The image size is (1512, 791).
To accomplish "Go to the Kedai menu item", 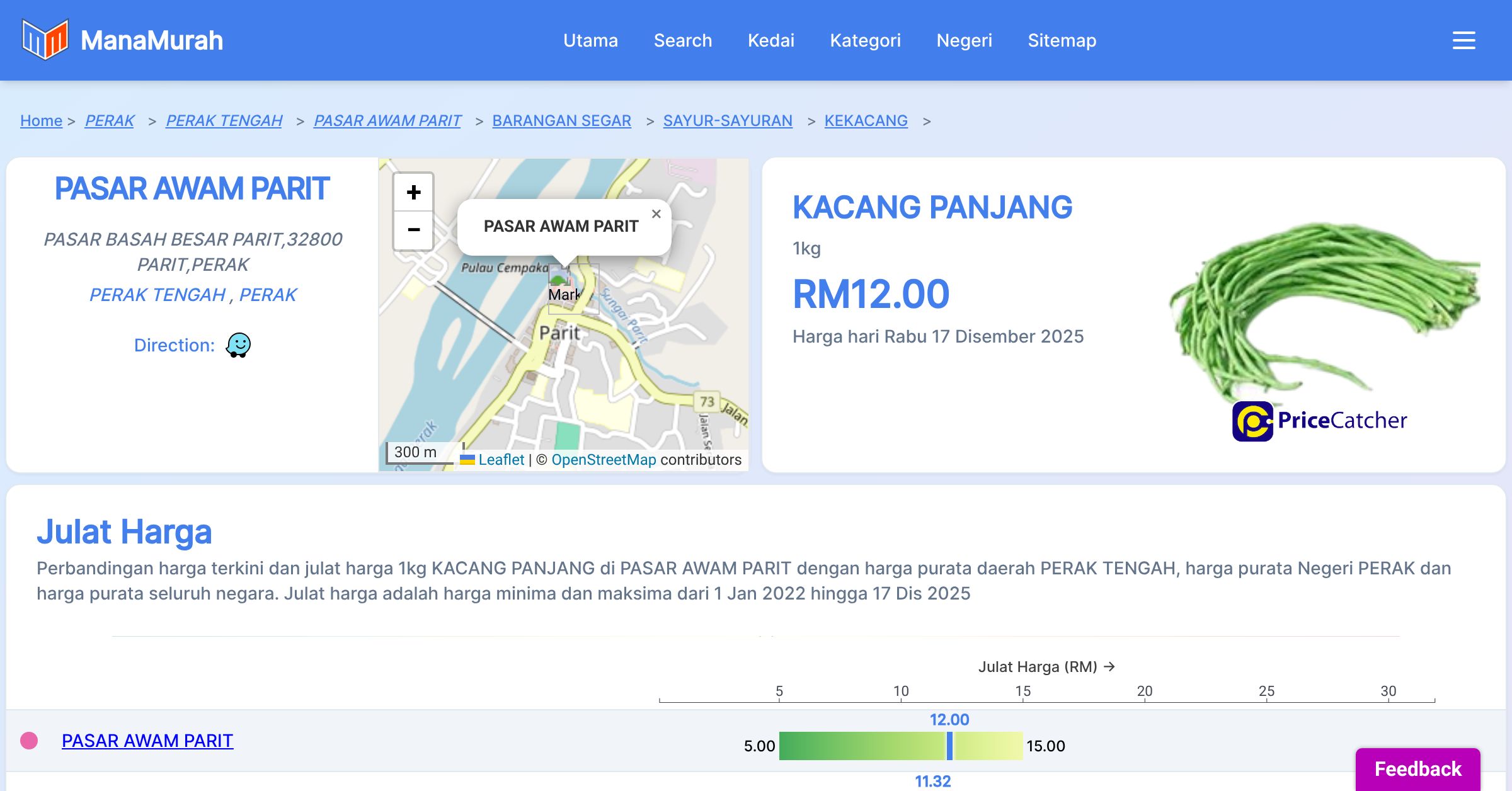I will point(770,40).
